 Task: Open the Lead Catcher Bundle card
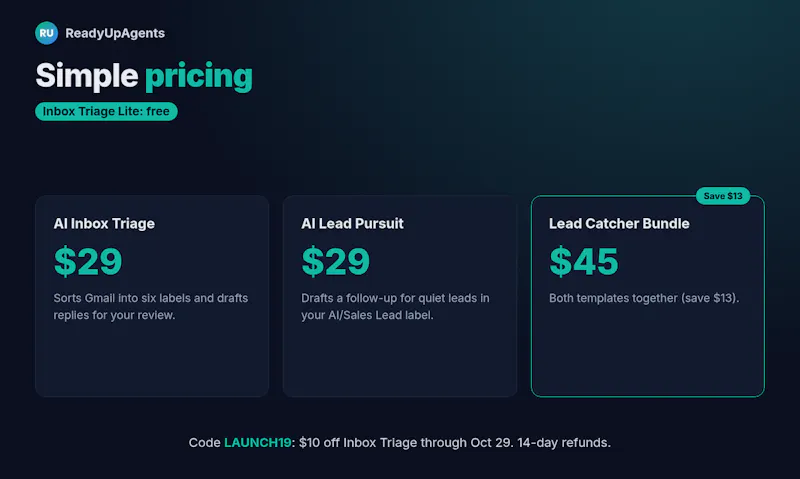pos(647,296)
